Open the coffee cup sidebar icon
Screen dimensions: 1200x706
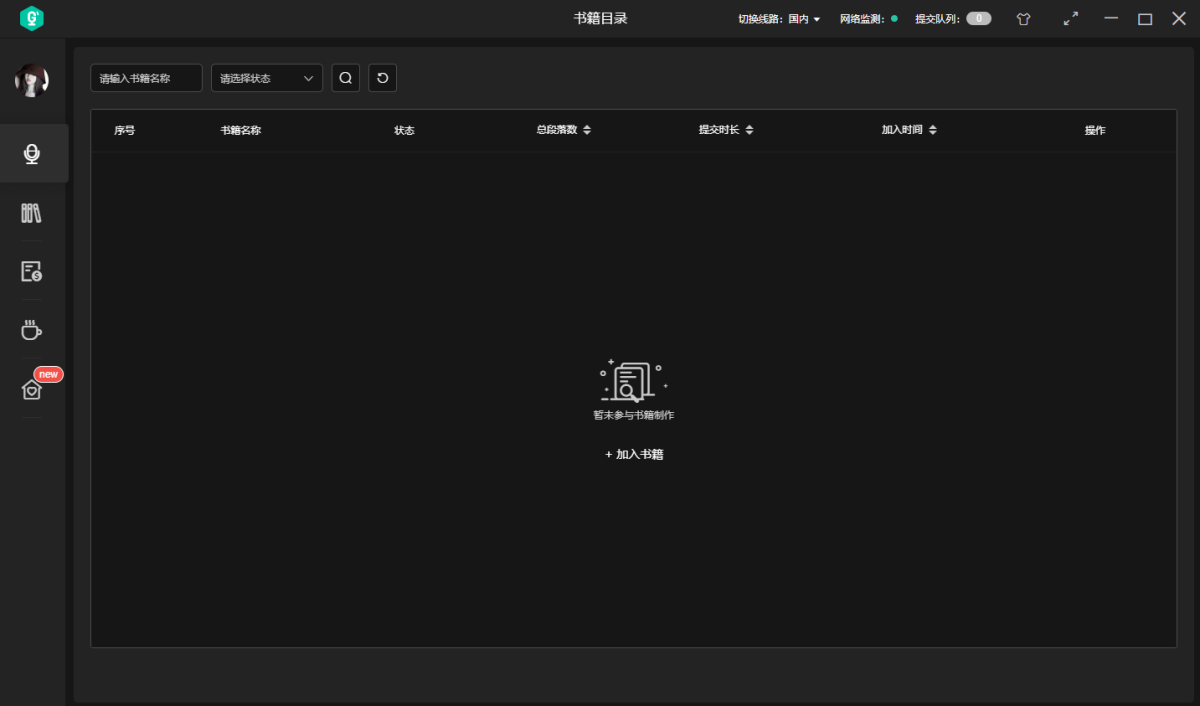click(32, 330)
